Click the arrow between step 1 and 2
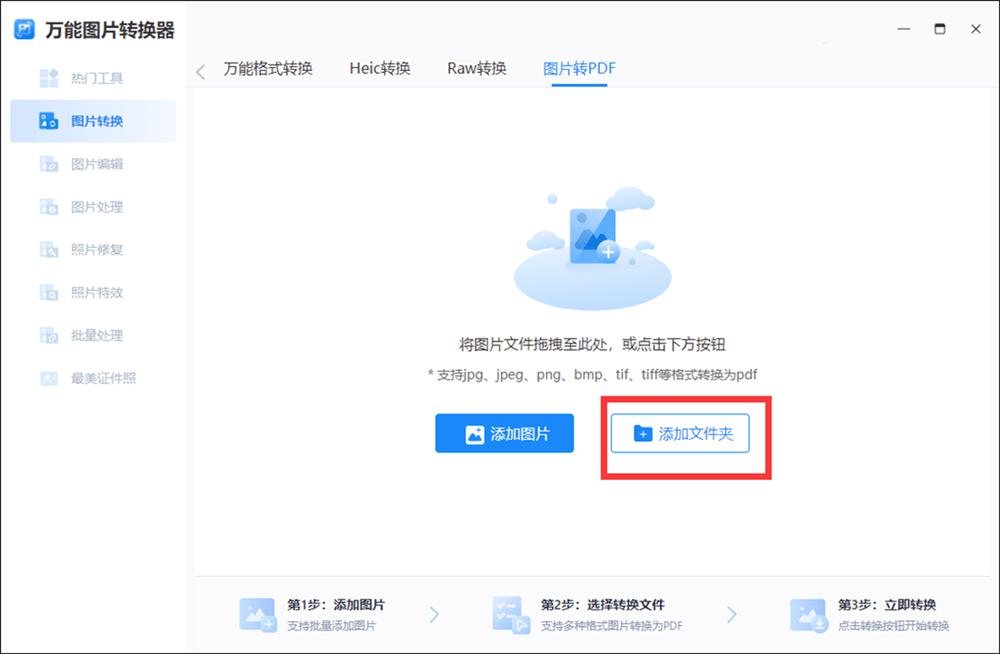Screen dimensions: 1000x654 (434, 614)
